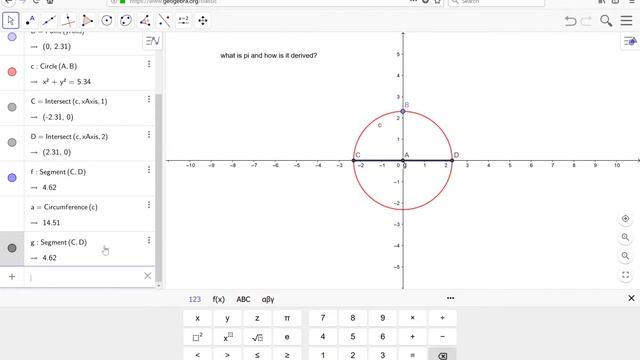The height and width of the screenshot is (360, 640).
Task: Click the backspace key on keyboard
Action: click(x=442, y=355)
